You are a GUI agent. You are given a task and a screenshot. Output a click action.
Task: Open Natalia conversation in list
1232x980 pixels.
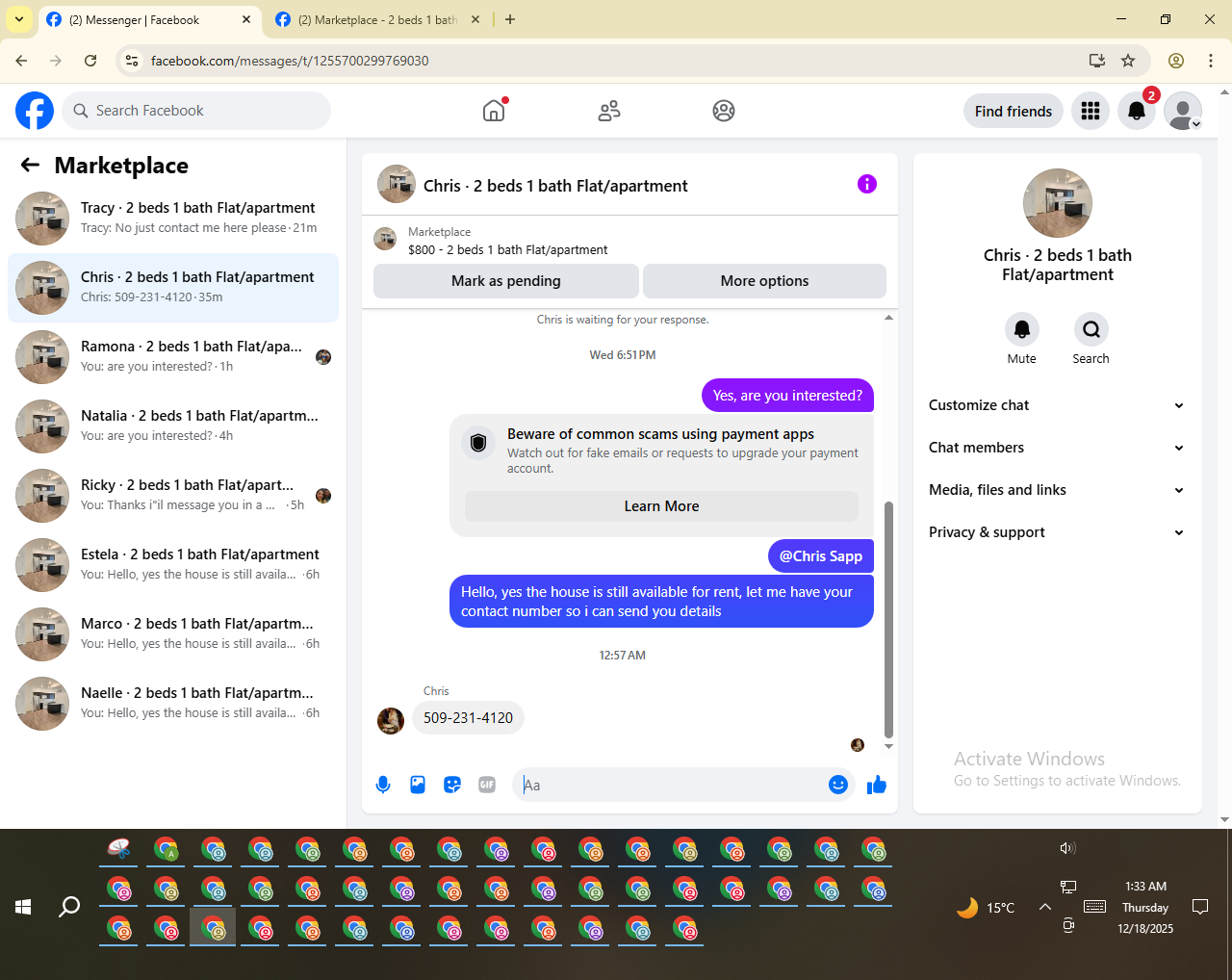[173, 426]
